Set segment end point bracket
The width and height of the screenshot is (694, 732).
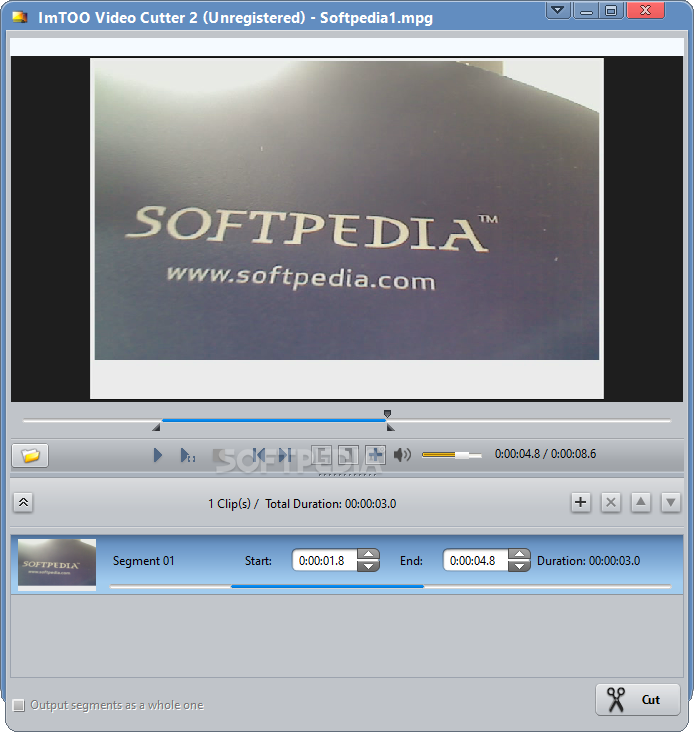(x=348, y=455)
